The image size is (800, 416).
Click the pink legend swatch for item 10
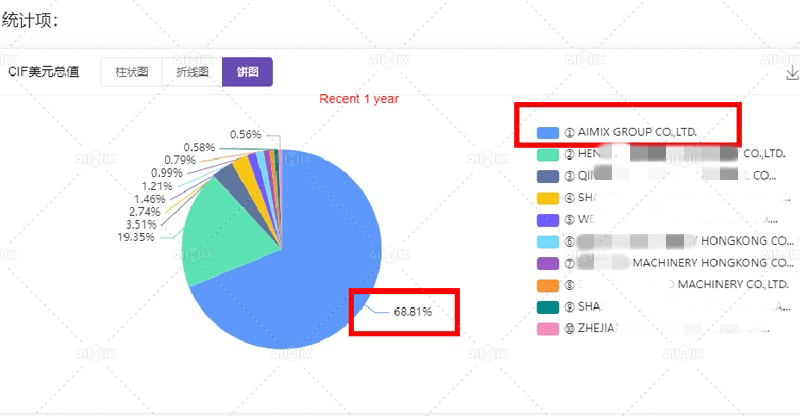pyautogui.click(x=547, y=329)
